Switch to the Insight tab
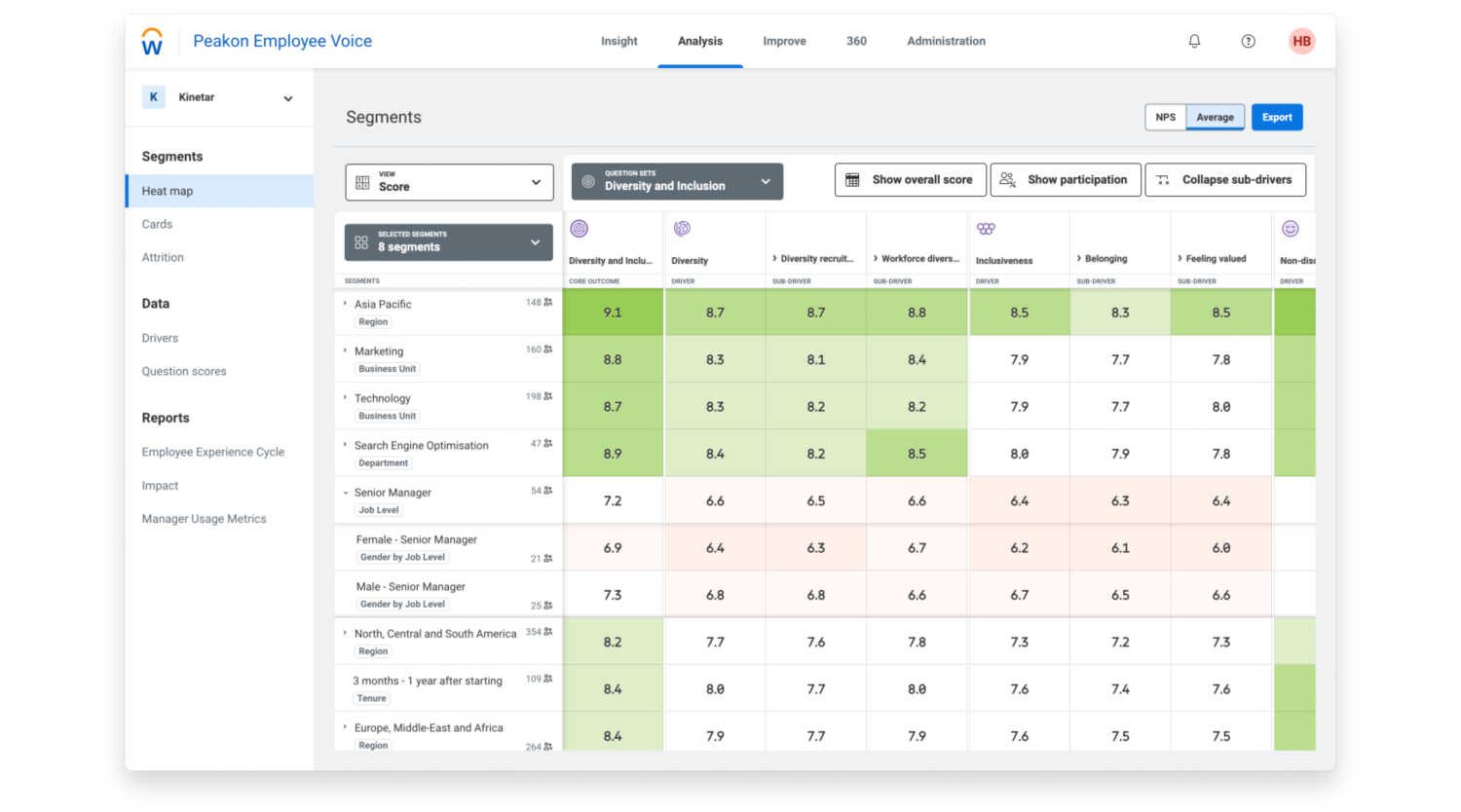This screenshot has height=812, width=1461. click(619, 41)
